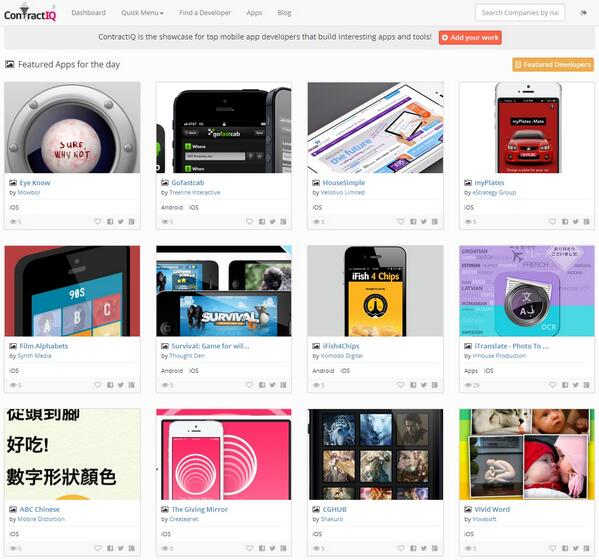Open the Apps menu item
This screenshot has width=599, height=560.
(254, 13)
